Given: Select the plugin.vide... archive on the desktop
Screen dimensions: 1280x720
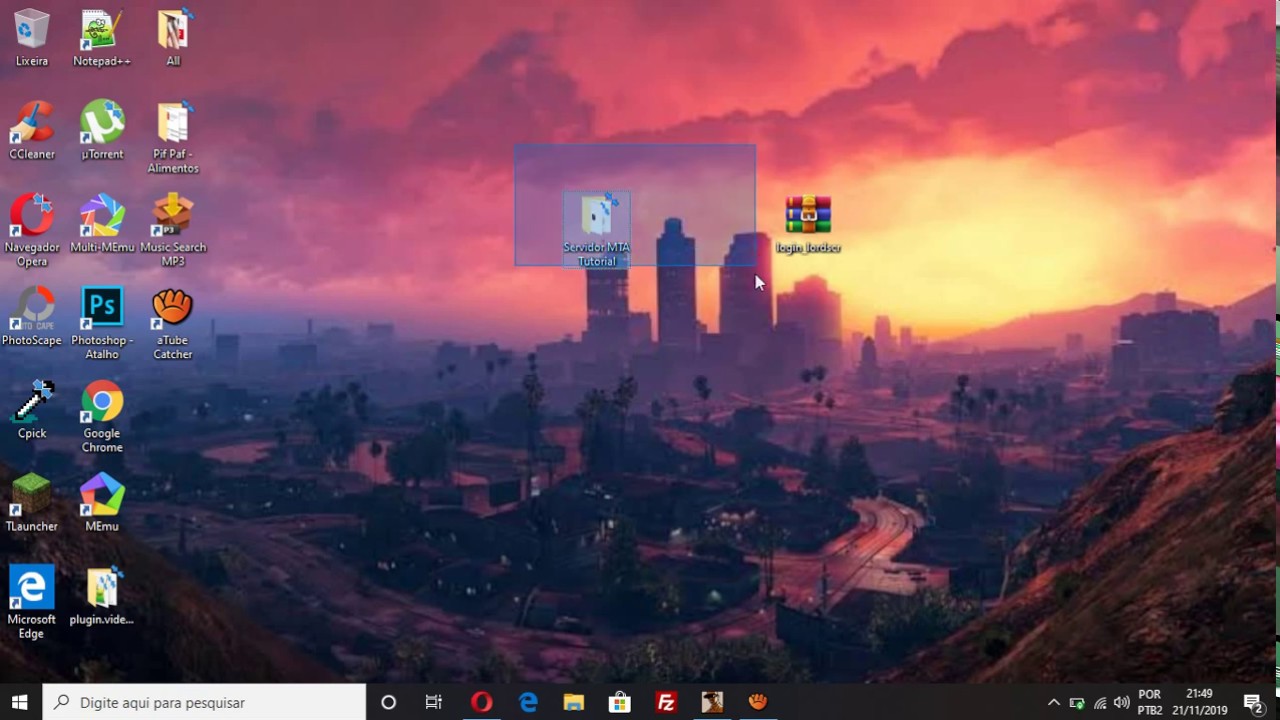Looking at the screenshot, I should tap(102, 595).
